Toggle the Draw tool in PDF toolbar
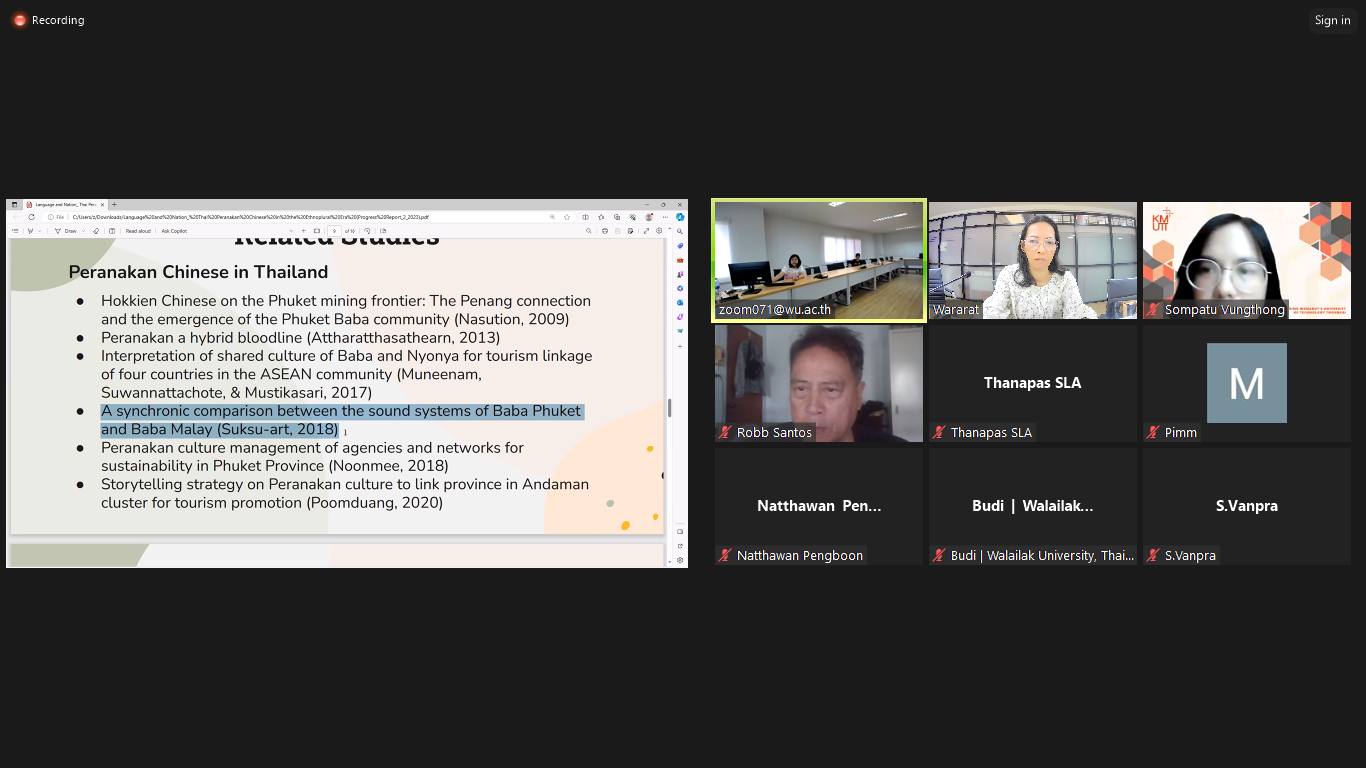The width and height of the screenshot is (1366, 768). [x=67, y=231]
